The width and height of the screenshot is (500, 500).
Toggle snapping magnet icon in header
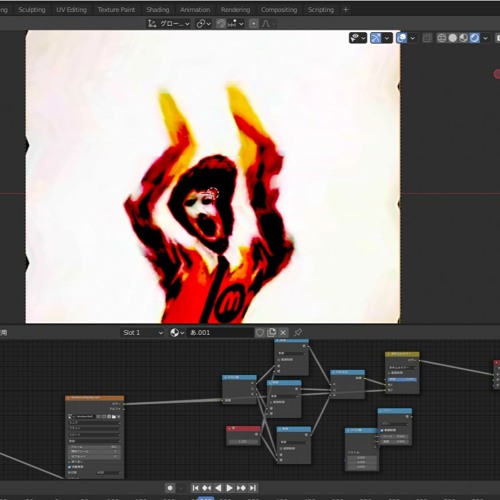coord(221,24)
